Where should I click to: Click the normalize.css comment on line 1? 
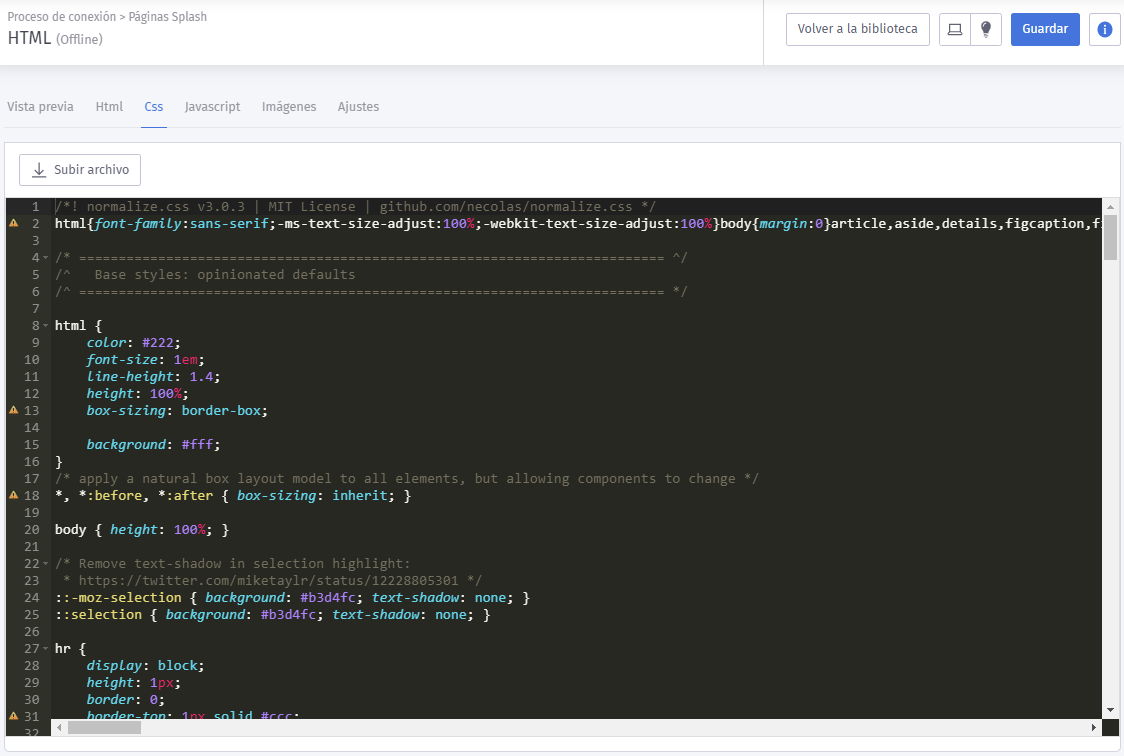point(356,206)
